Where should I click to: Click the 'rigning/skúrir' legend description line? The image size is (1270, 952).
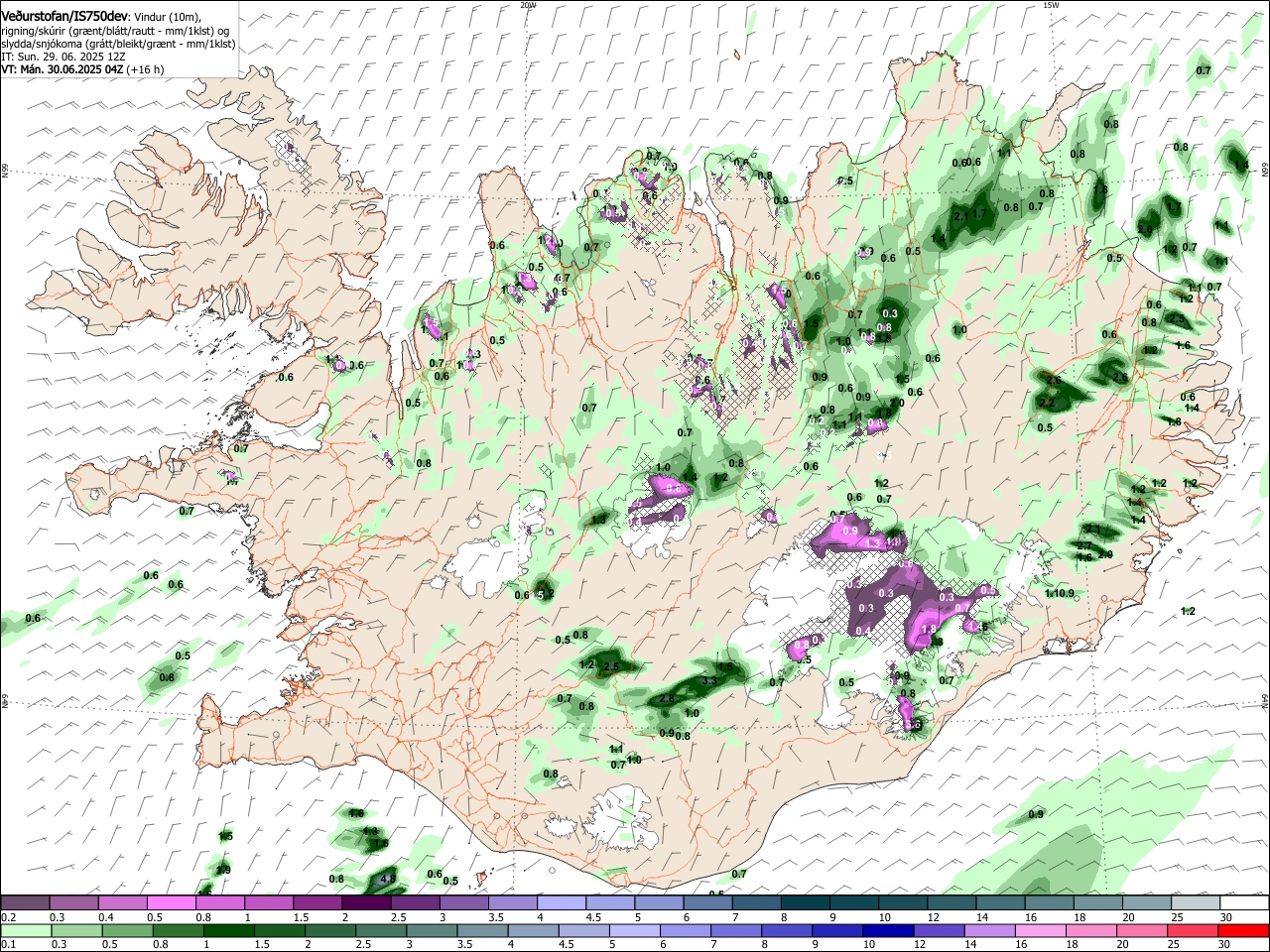click(114, 31)
